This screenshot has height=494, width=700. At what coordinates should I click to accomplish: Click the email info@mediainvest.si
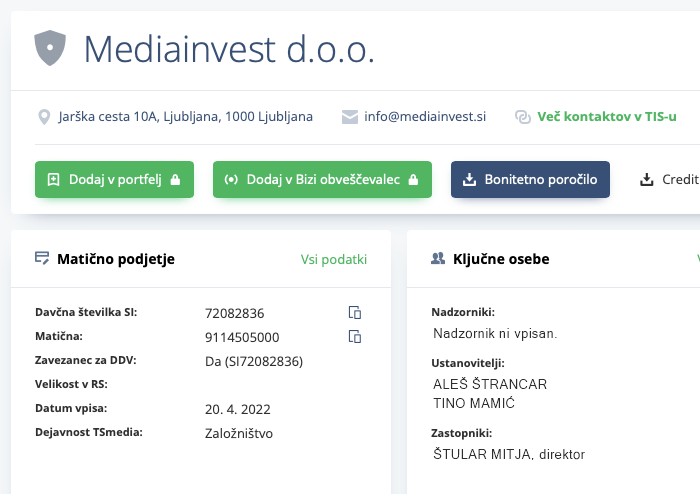(x=425, y=116)
